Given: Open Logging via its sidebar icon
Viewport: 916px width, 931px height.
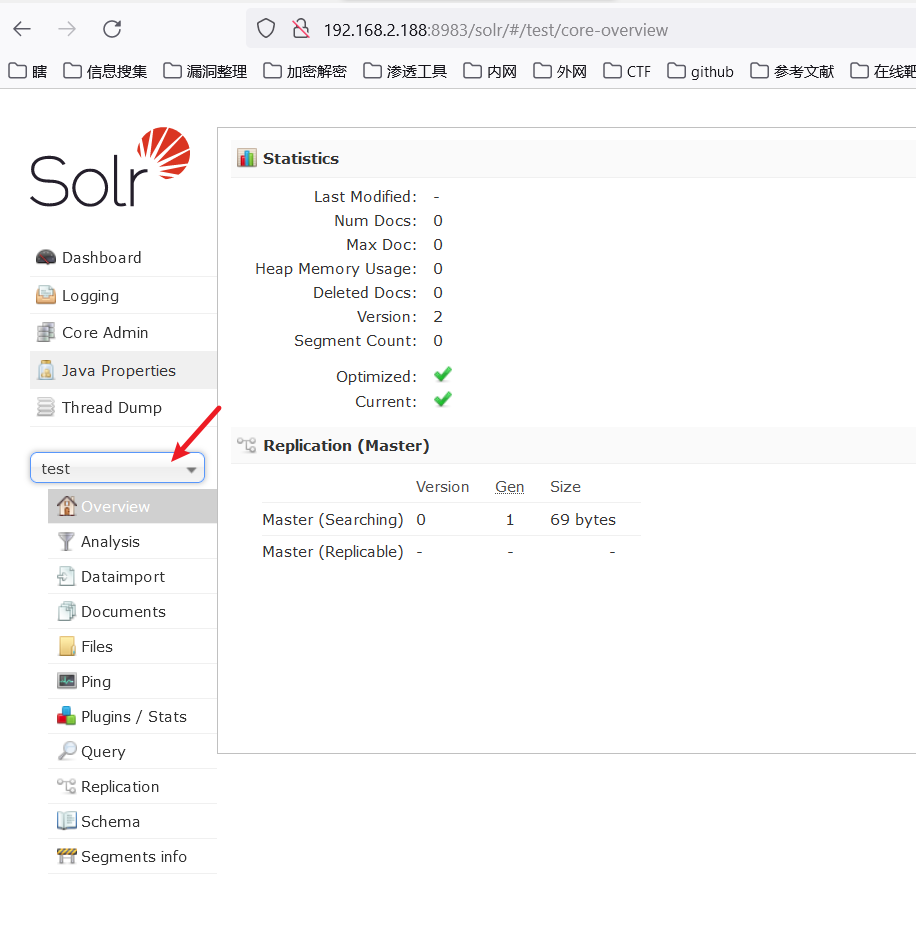Looking at the screenshot, I should pyautogui.click(x=46, y=295).
